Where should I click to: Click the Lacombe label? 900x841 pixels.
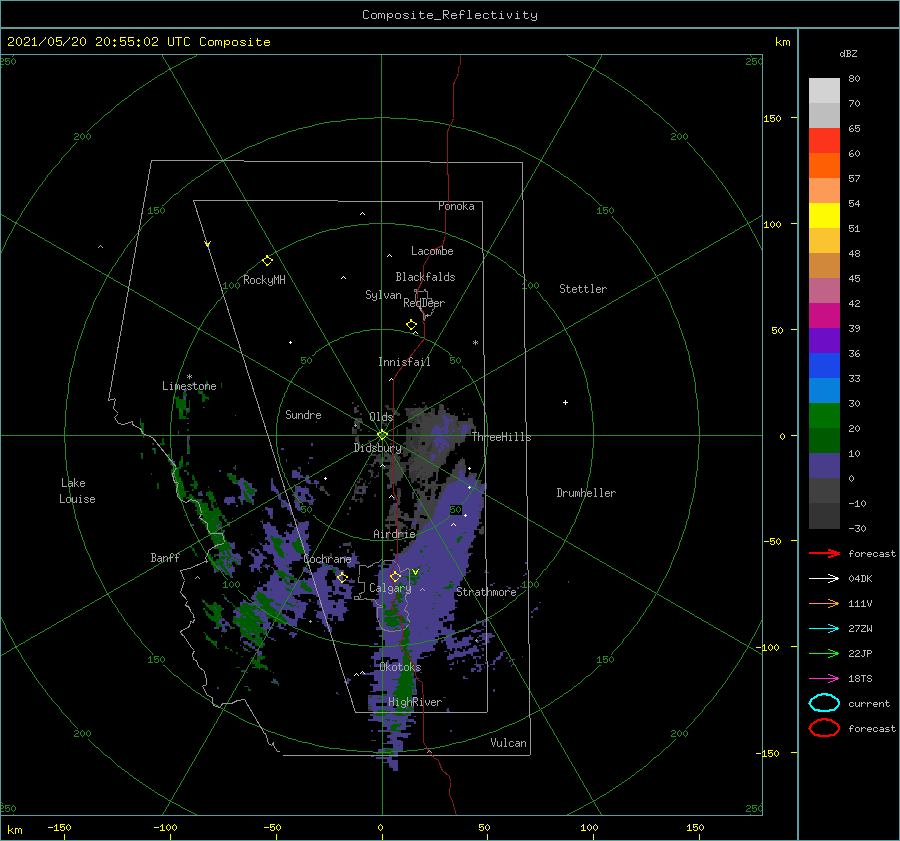(x=432, y=251)
